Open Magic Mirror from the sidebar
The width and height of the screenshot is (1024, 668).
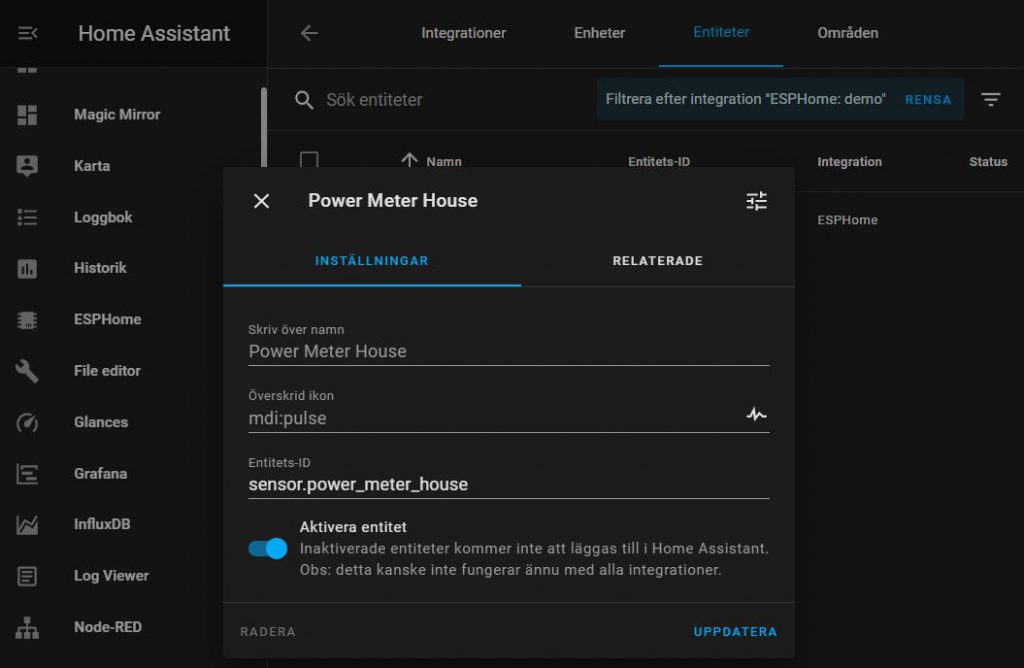[x=117, y=115]
